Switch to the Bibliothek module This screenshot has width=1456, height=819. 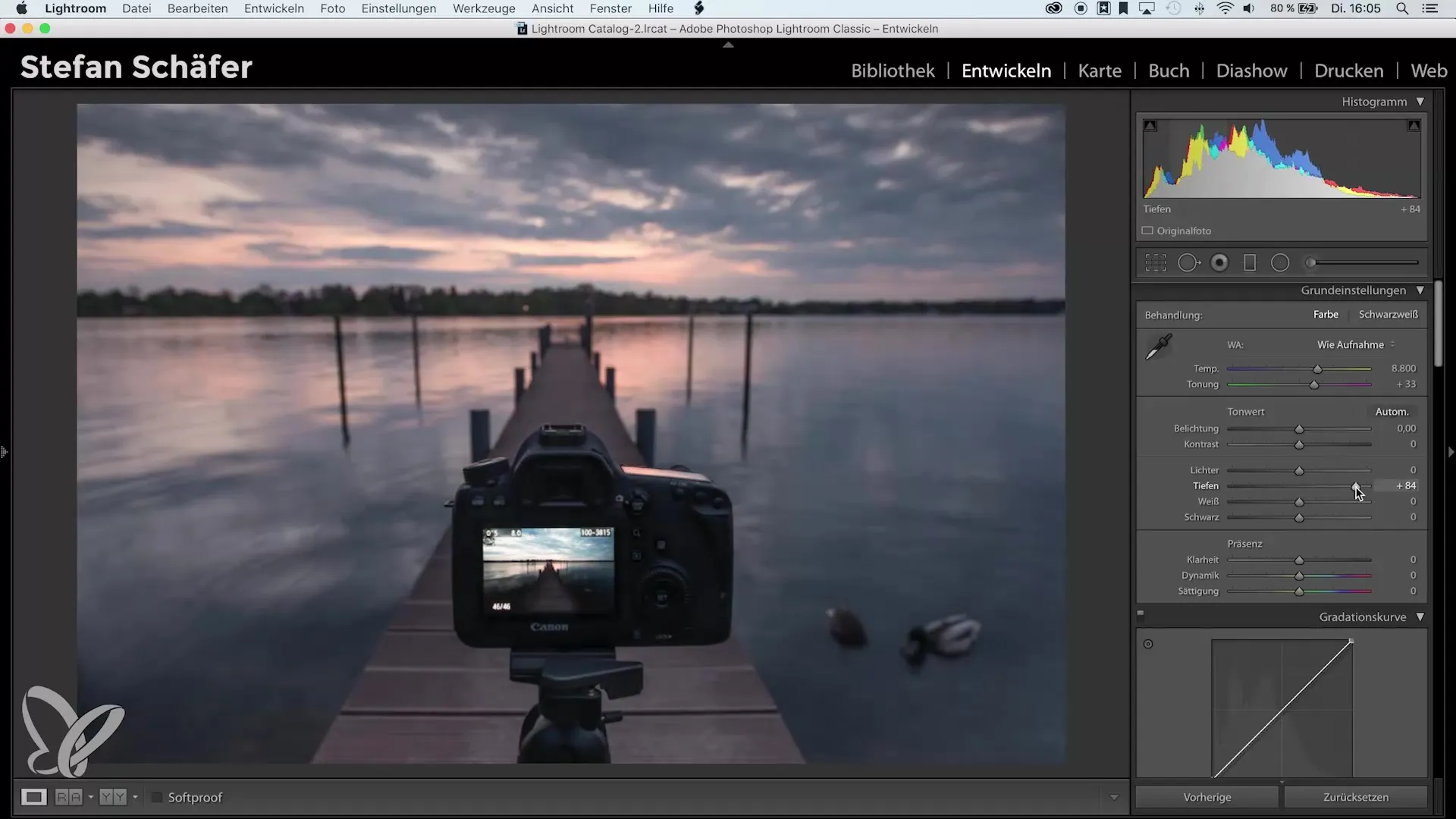[x=893, y=71]
